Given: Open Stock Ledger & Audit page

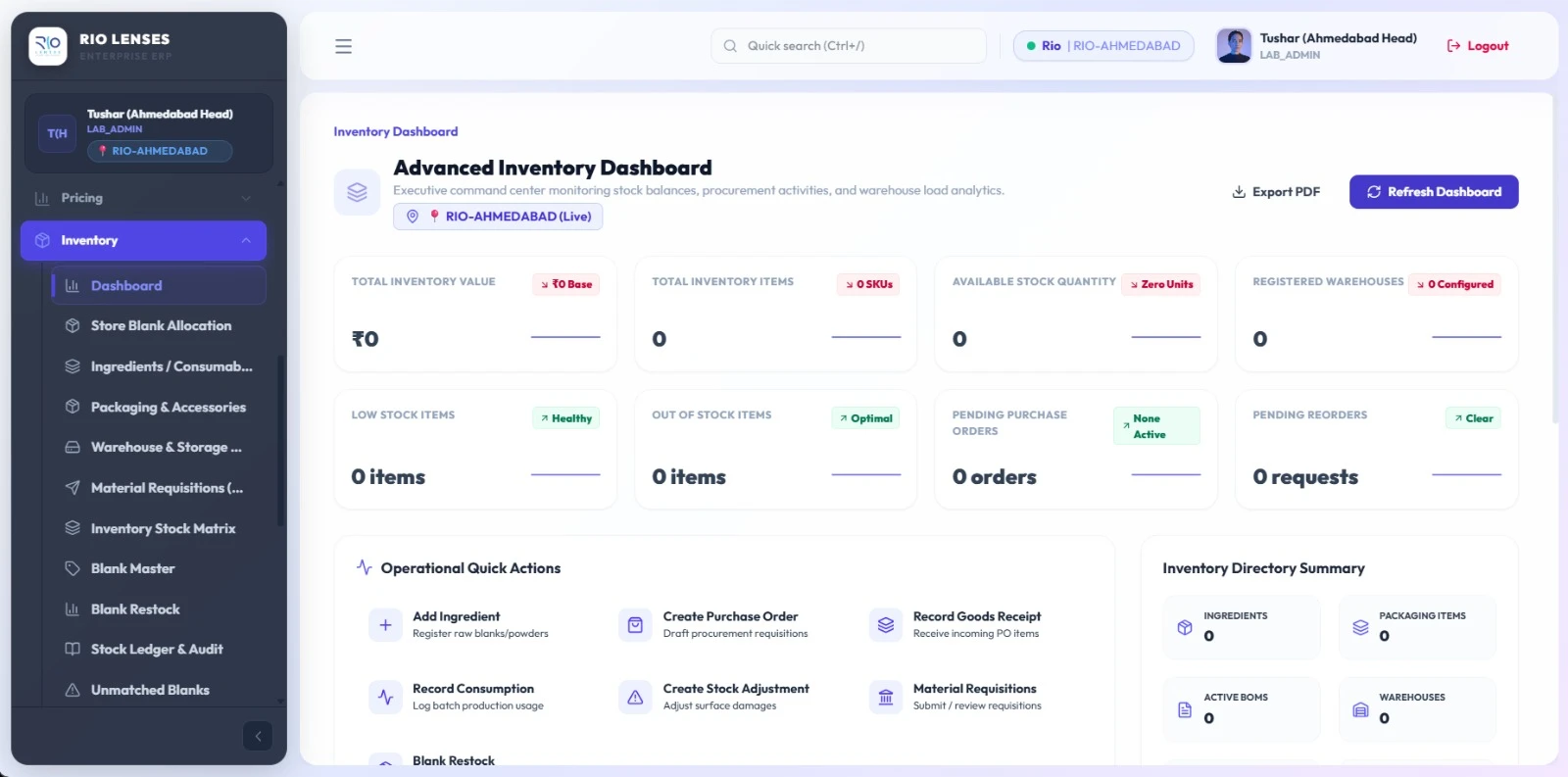Looking at the screenshot, I should click(x=159, y=650).
